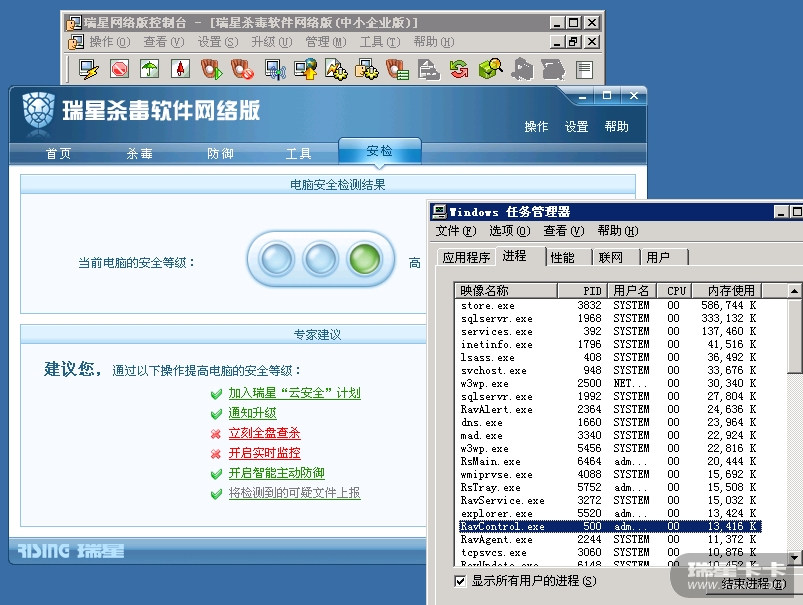Viewport: 803px width, 605px height.
Task: Sort processes by the PID column header
Action: tap(582, 291)
